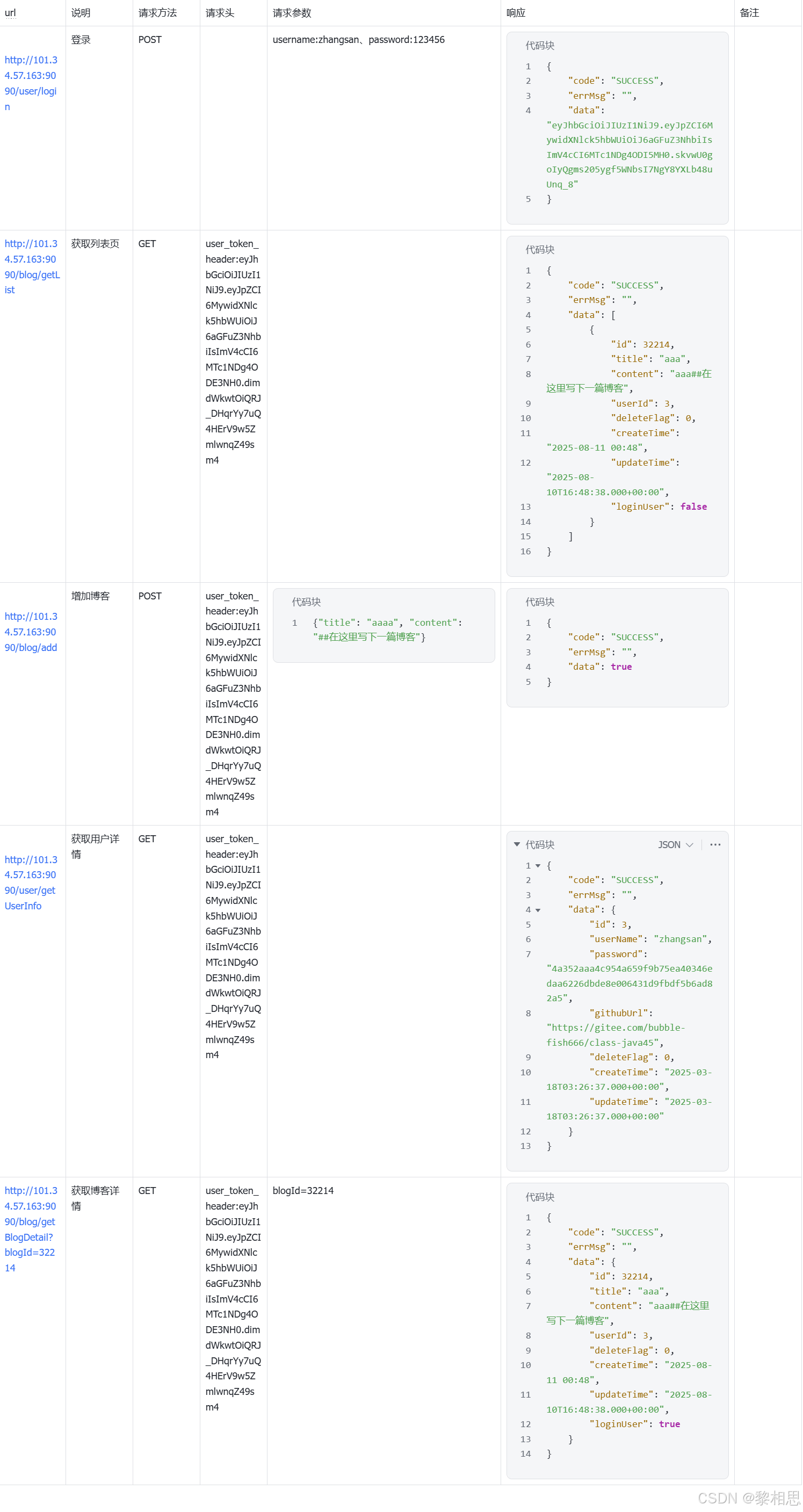The width and height of the screenshot is (803, 1512).
Task: Click POST method in the 增加博客 row
Action: 150,595
